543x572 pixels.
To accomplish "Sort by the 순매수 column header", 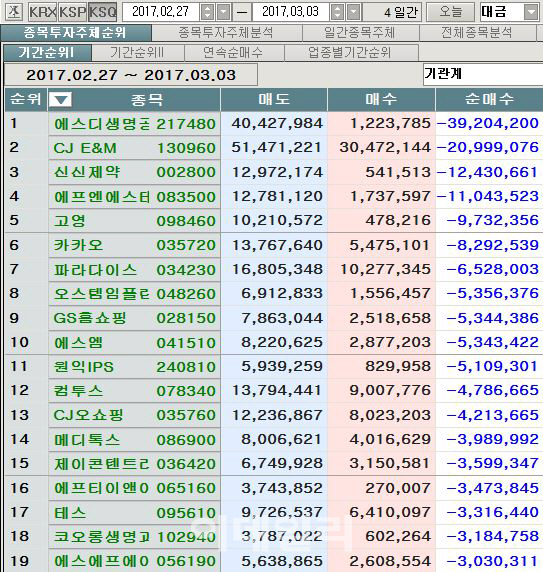I will point(489,99).
